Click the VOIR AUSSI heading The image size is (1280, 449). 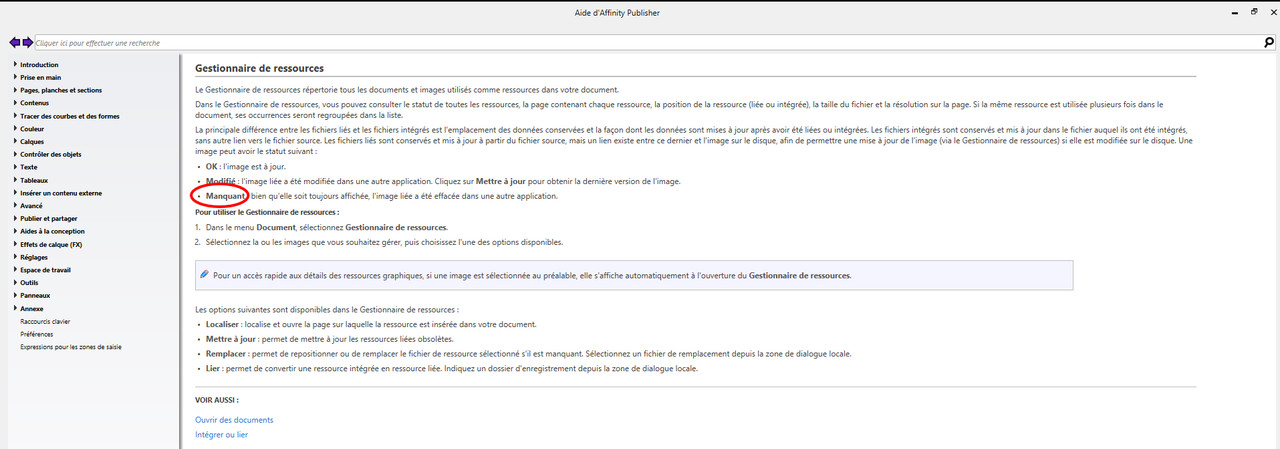(217, 400)
